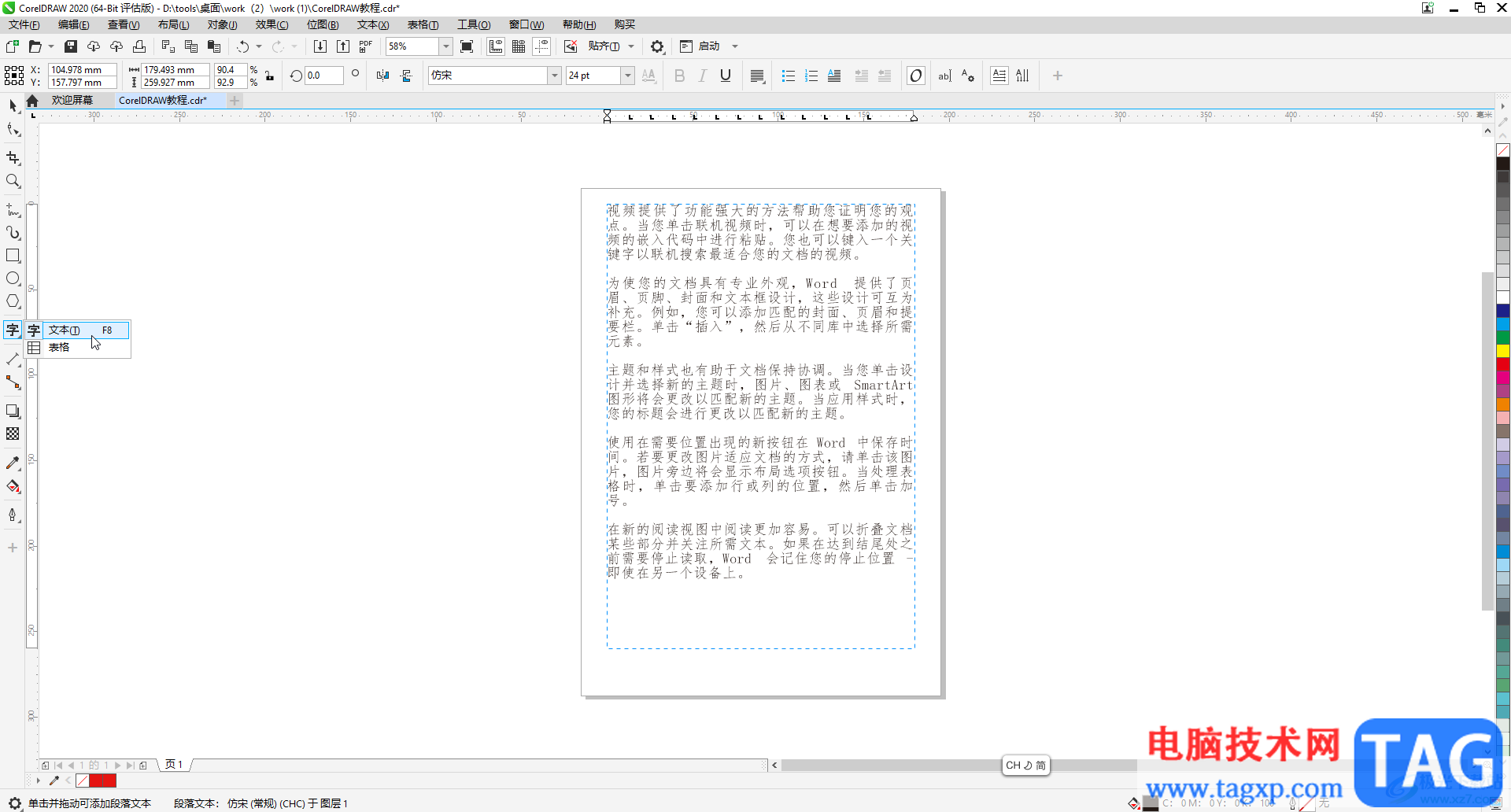Expand the Open file arrow dropdown
This screenshot has width=1511, height=812.
pyautogui.click(x=51, y=46)
